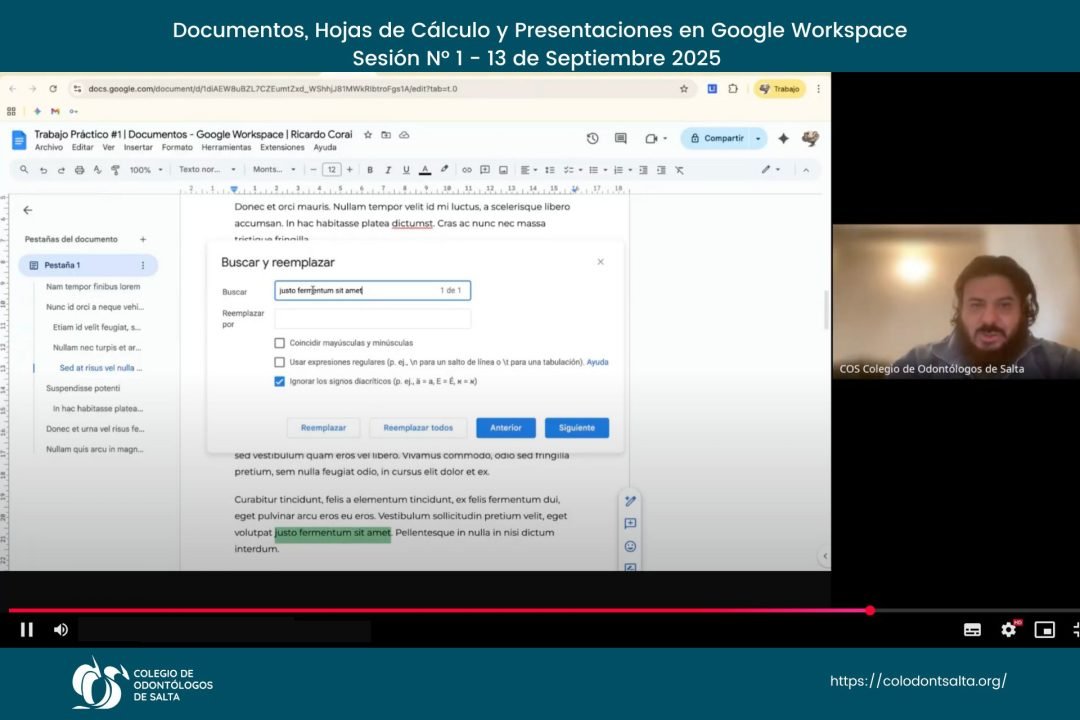Select the paint format tool
Screen dimensions: 1080x720
[x=115, y=169]
